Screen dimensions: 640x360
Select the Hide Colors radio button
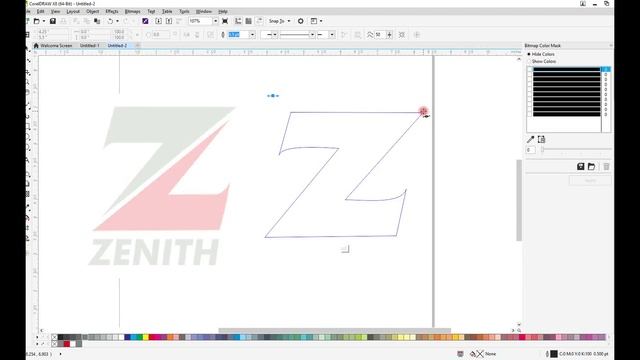[x=529, y=54]
